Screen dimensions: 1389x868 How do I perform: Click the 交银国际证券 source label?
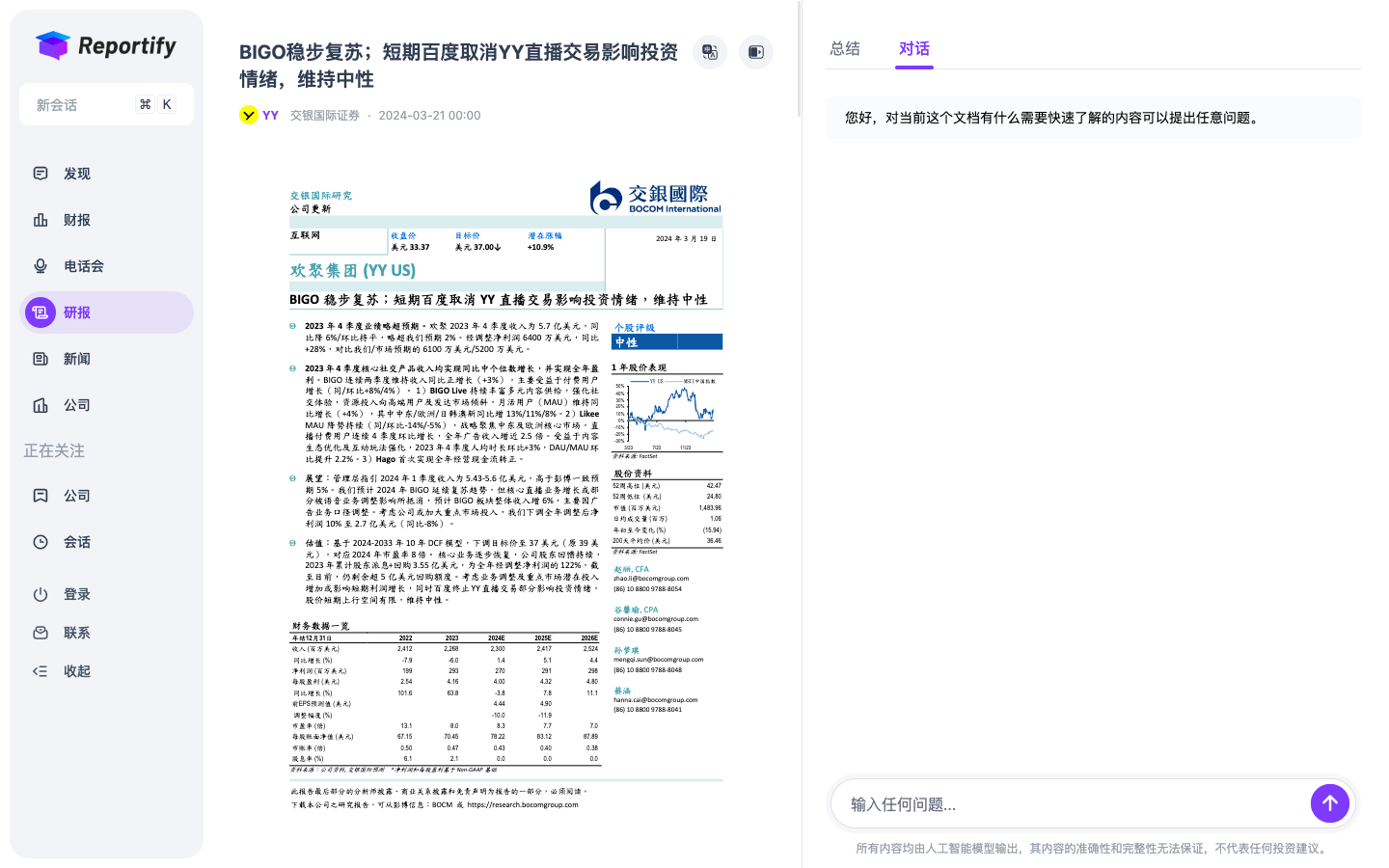coord(325,115)
